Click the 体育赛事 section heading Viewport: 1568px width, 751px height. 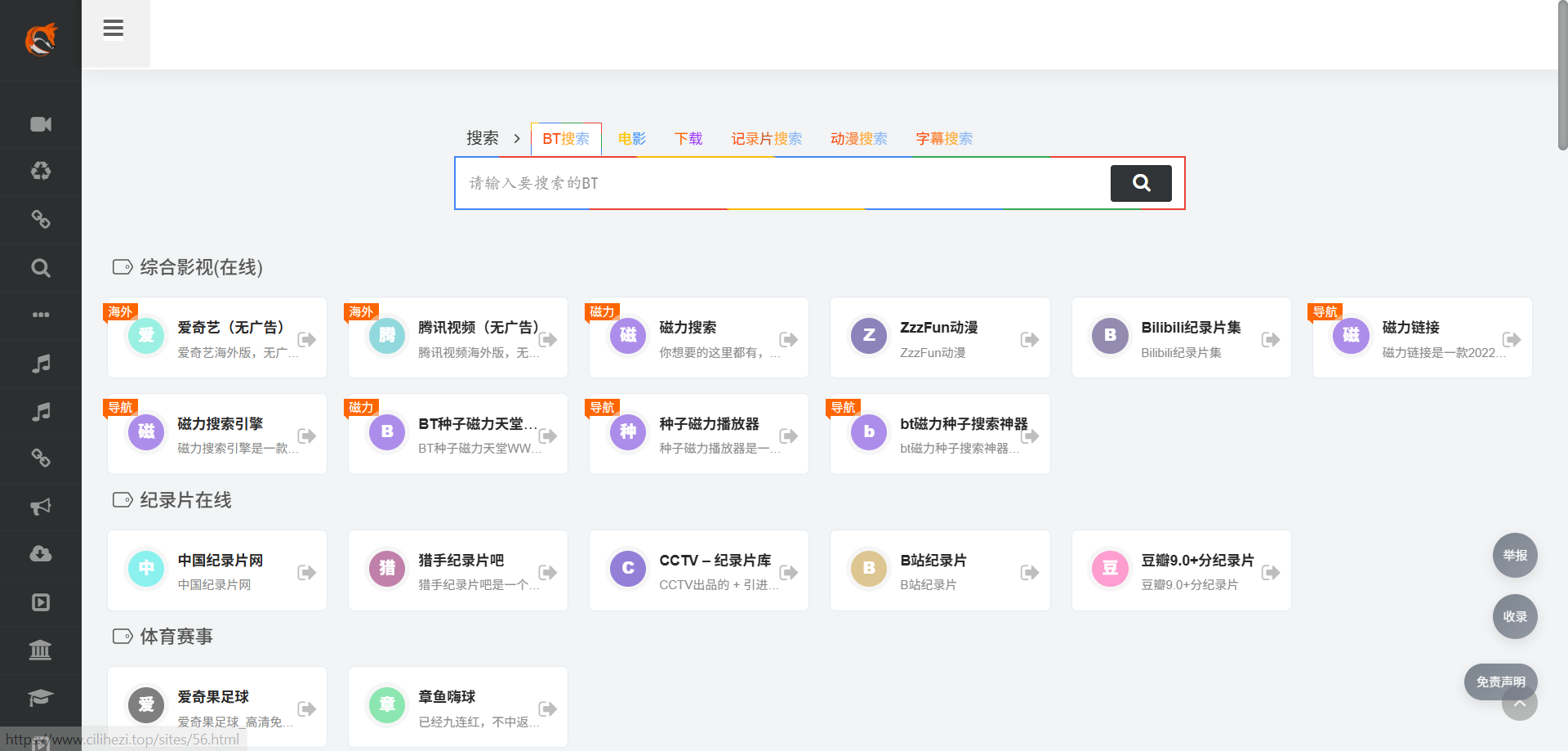(176, 637)
